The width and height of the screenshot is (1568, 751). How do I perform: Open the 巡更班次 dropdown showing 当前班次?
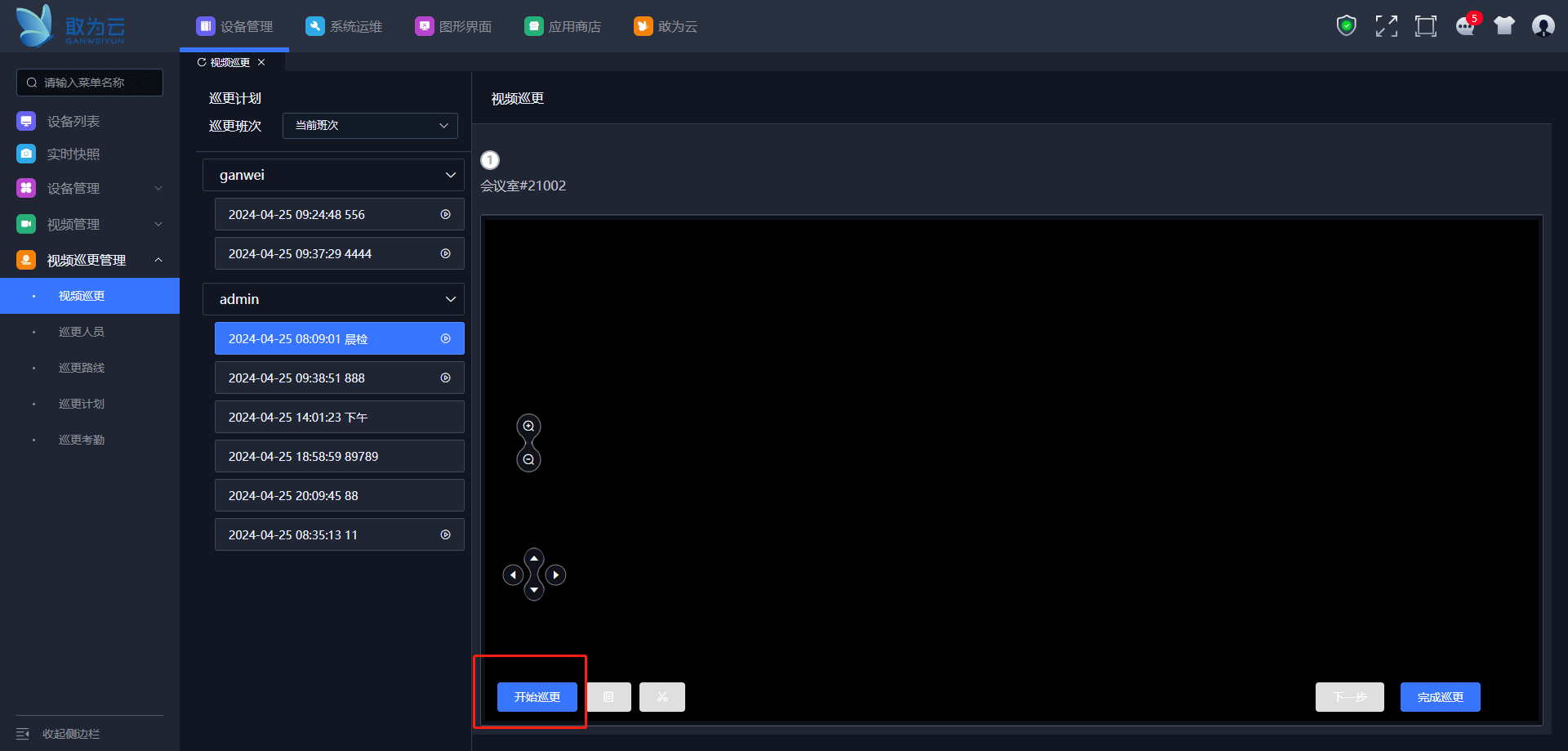370,126
